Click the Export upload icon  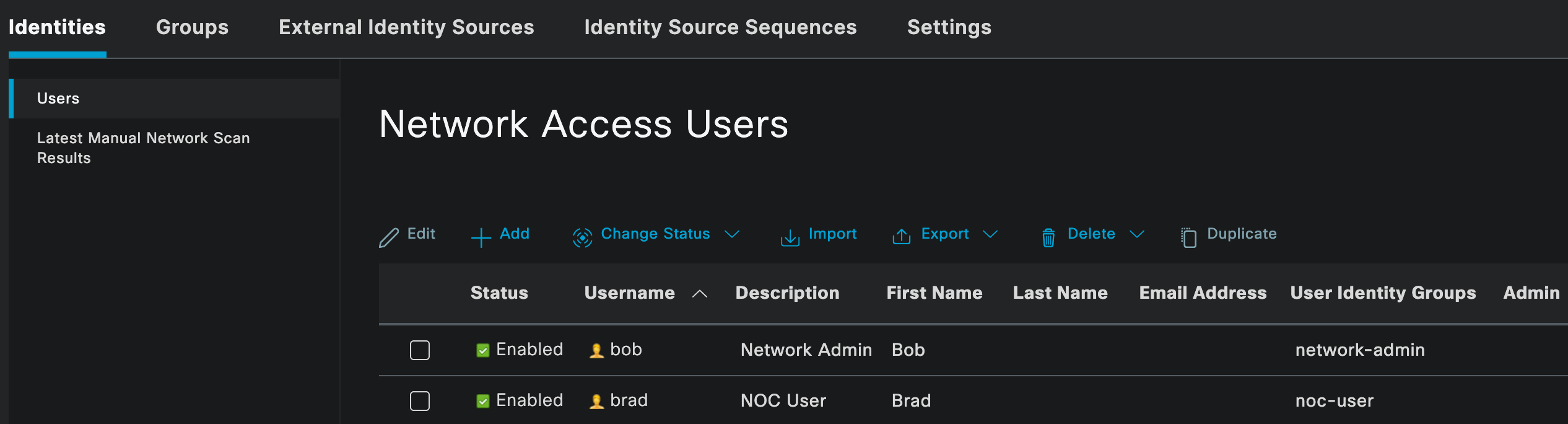[901, 237]
